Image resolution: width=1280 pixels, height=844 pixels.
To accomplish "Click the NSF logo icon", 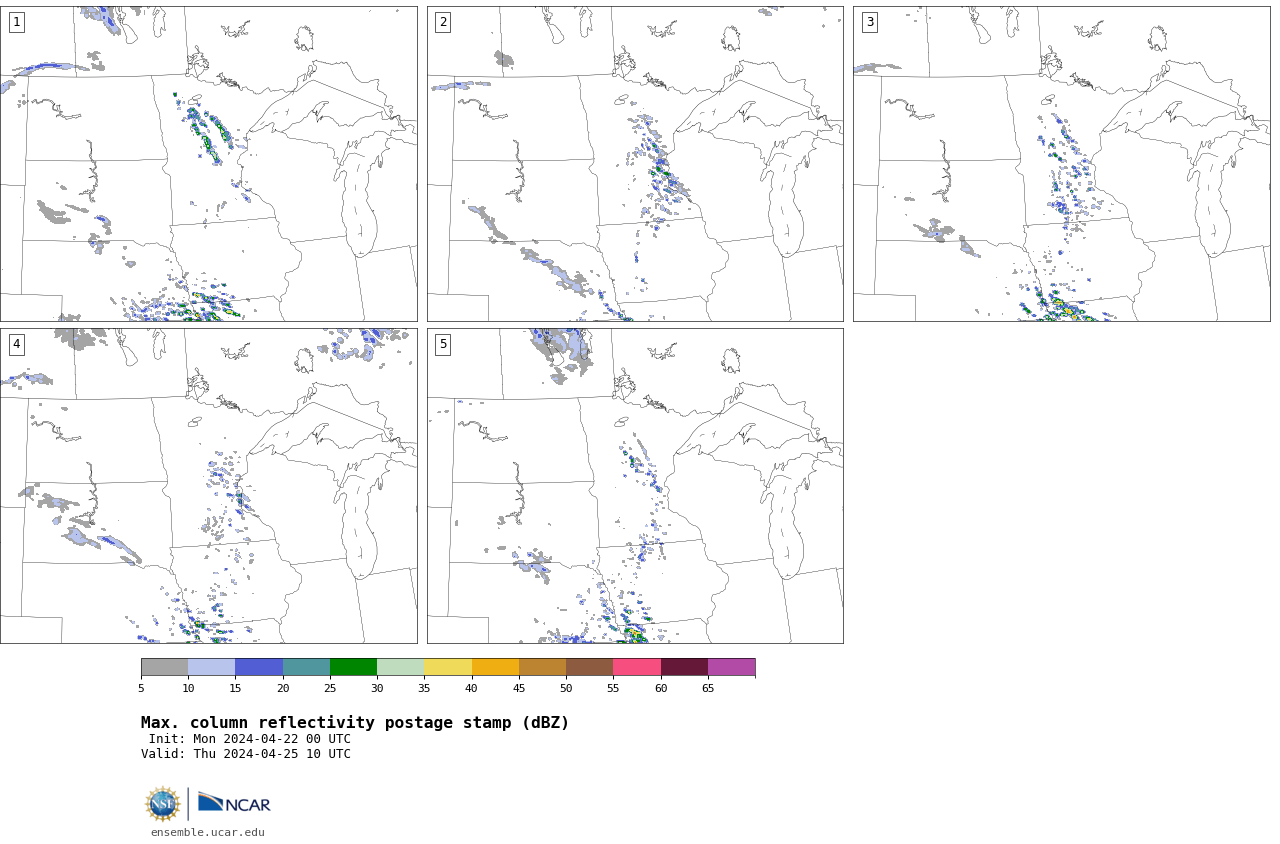I will click(163, 804).
